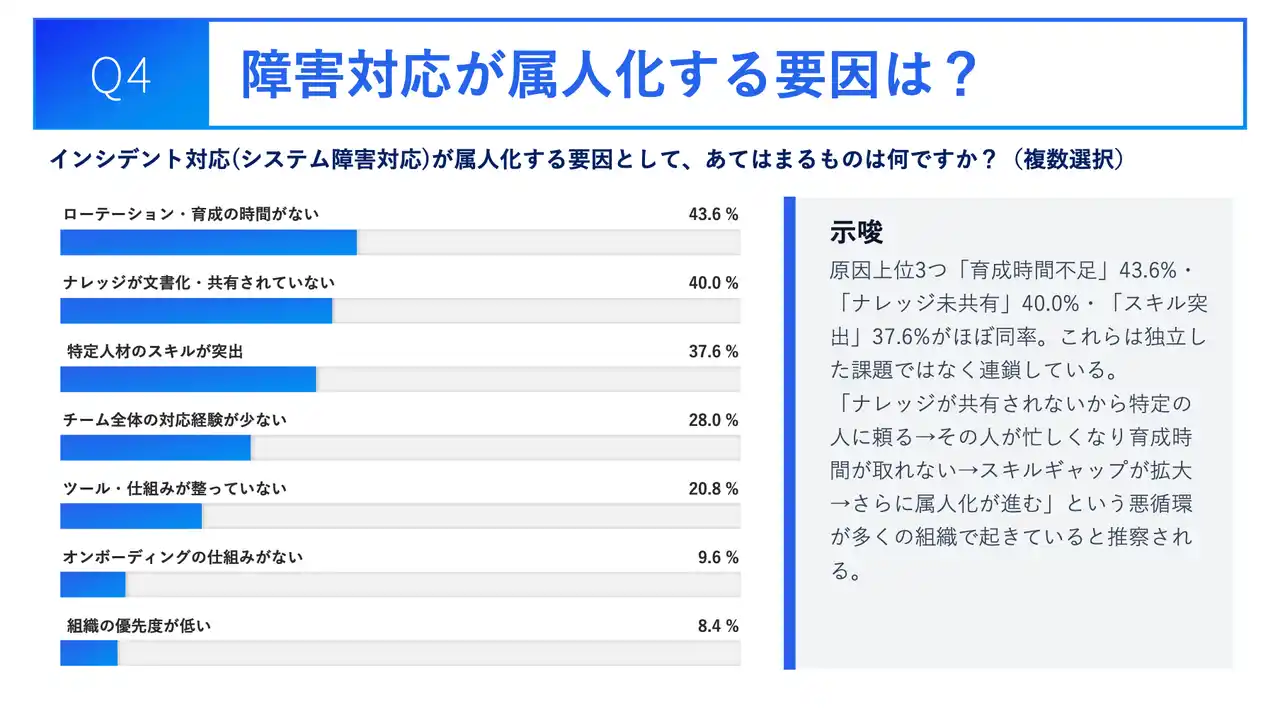Select the survey question subtitle text
1280x716 pixels.
coord(587,159)
